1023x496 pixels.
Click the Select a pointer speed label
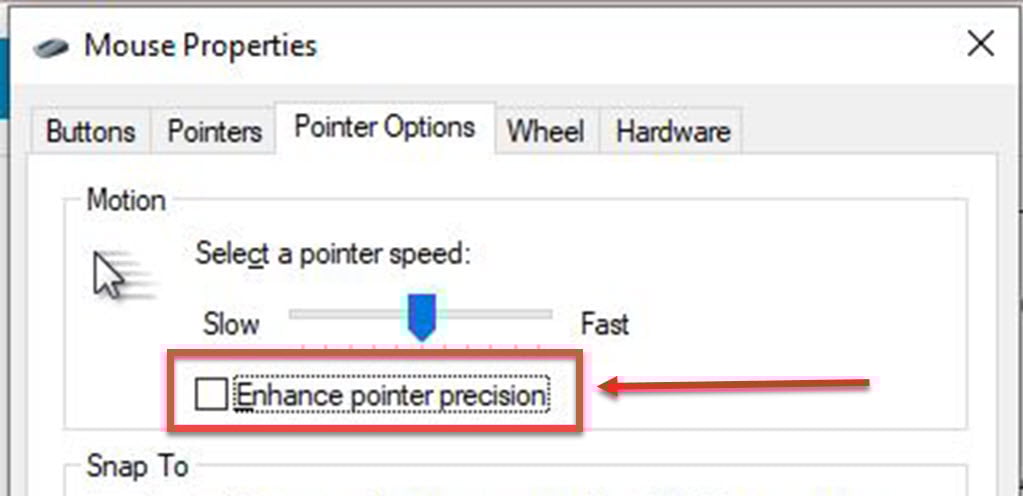(x=333, y=254)
